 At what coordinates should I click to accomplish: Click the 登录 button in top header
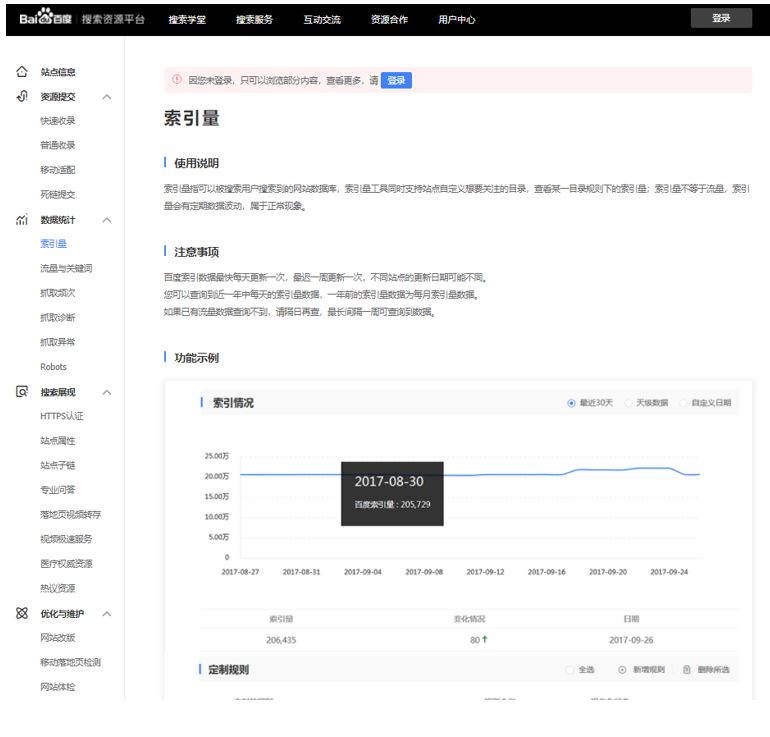[721, 18]
